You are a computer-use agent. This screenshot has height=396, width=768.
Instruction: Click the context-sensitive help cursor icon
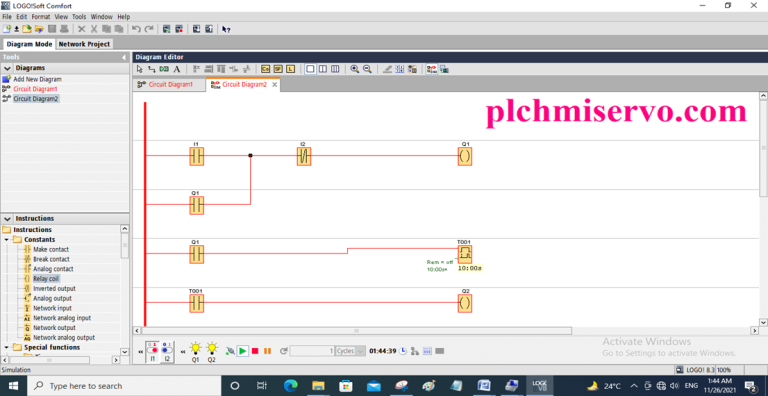226,29
